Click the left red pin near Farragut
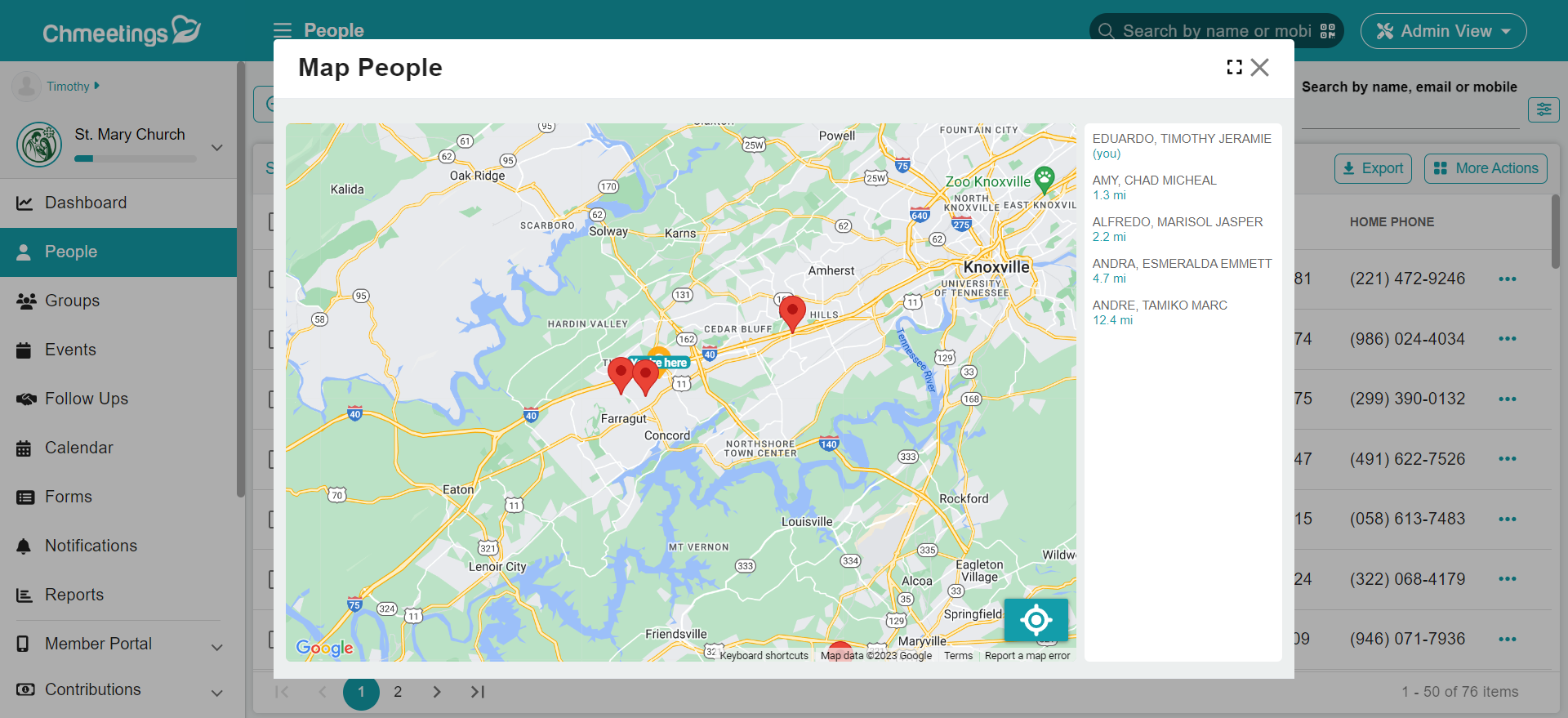 pos(621,376)
